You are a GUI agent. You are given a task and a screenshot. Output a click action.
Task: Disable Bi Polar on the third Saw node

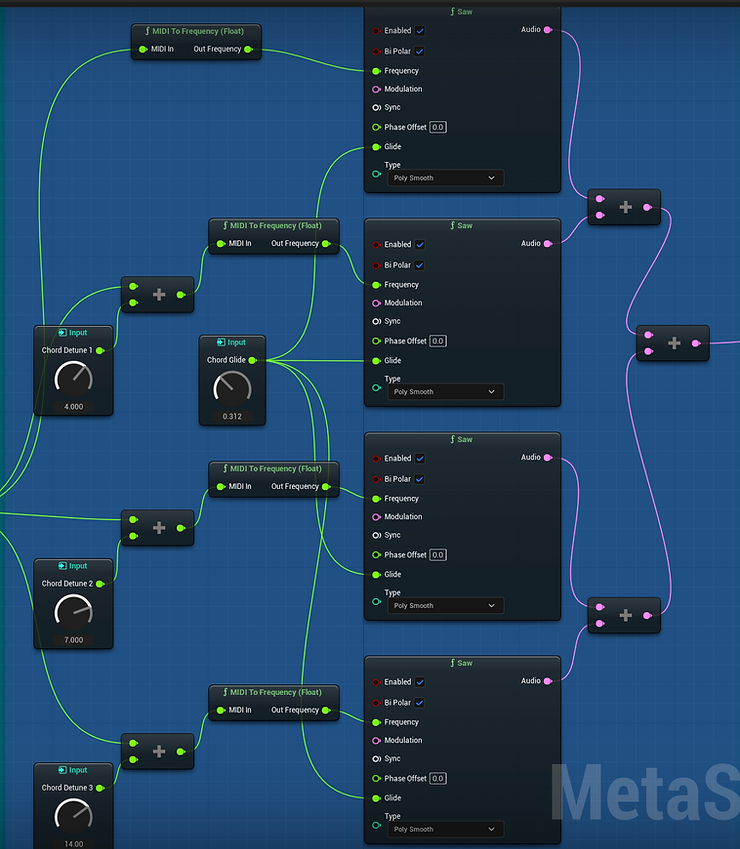[x=420, y=479]
